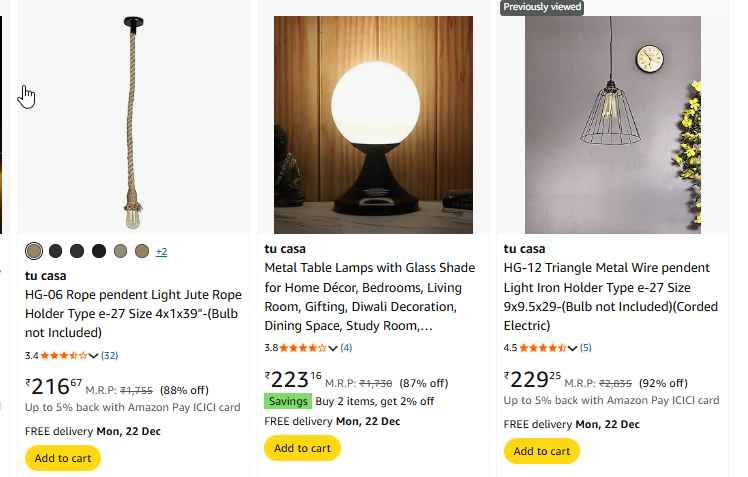Add Metal Table Lamp to cart
Viewport: 748px width, 477px height.
click(x=302, y=448)
